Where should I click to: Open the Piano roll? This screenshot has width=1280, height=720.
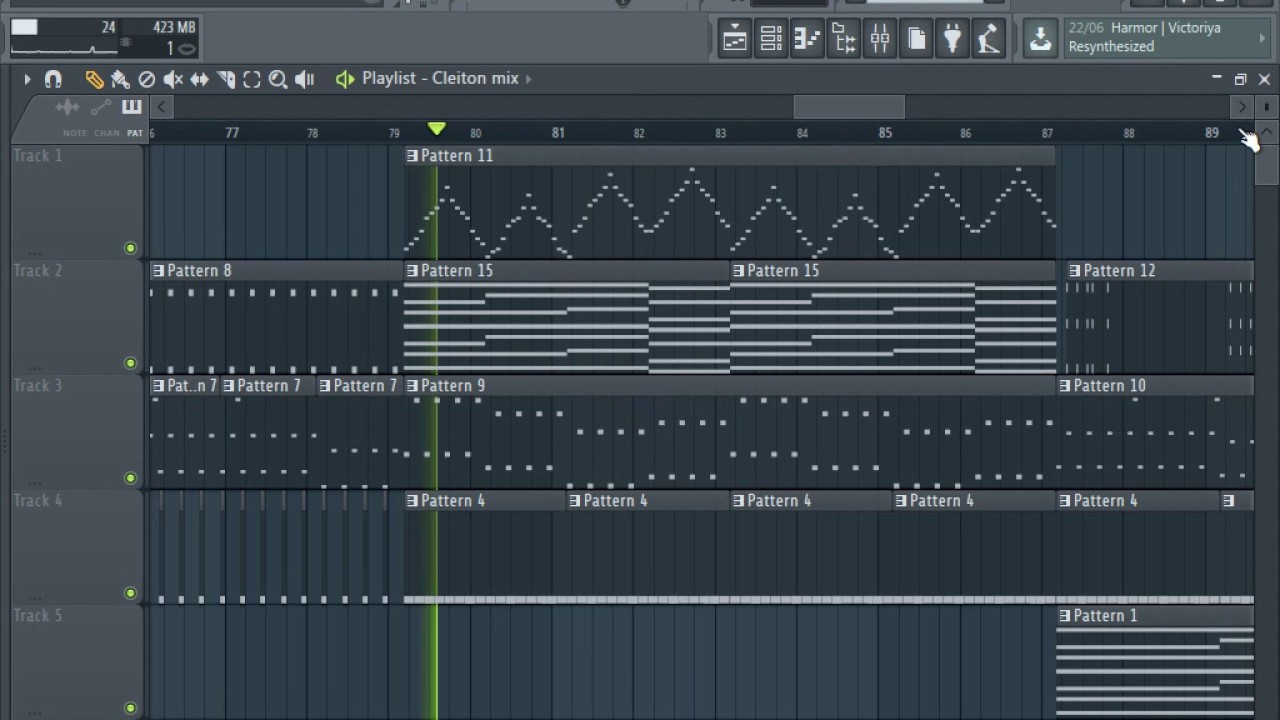click(x=807, y=39)
